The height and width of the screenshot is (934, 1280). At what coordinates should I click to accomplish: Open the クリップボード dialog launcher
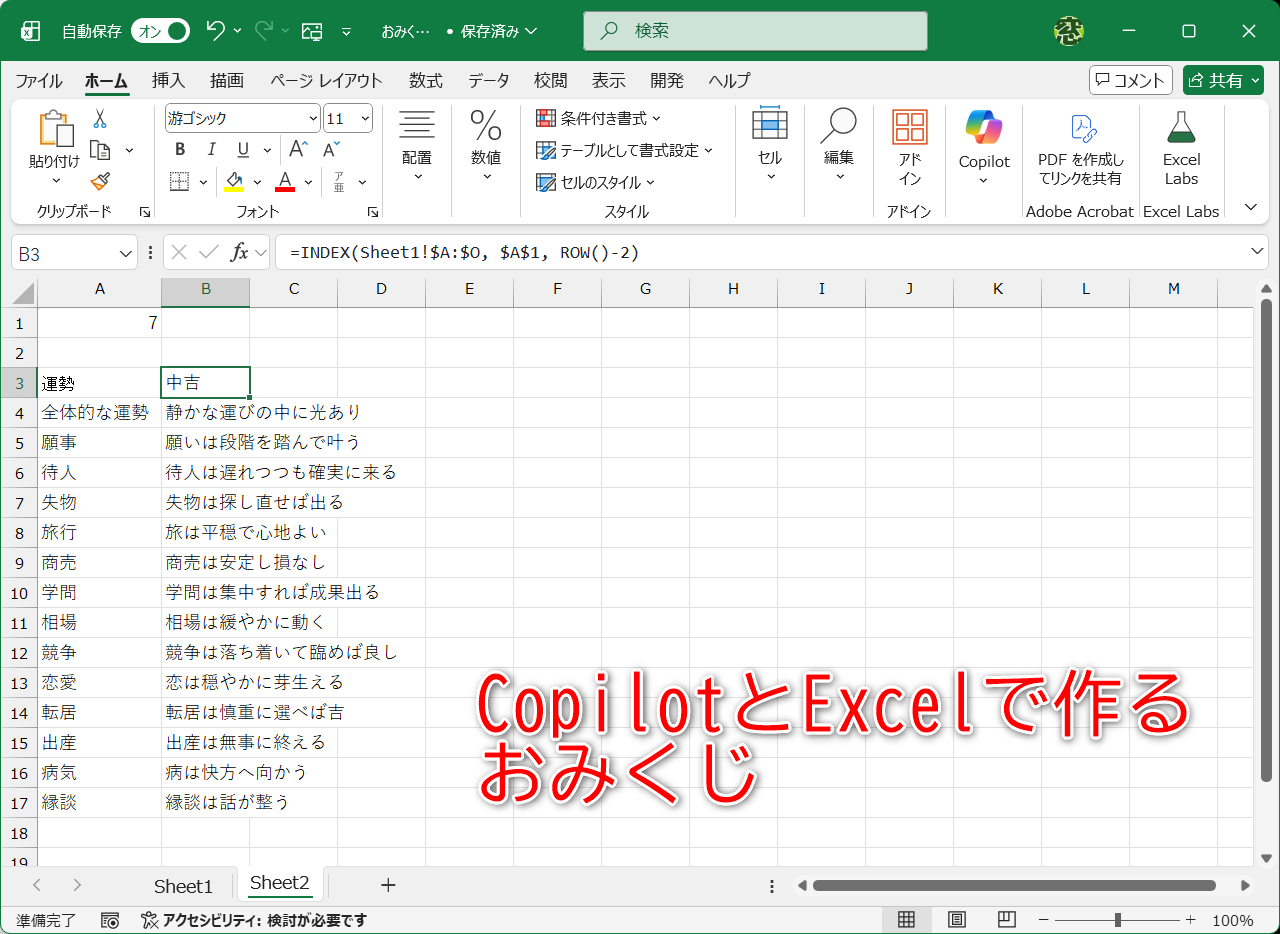click(145, 212)
